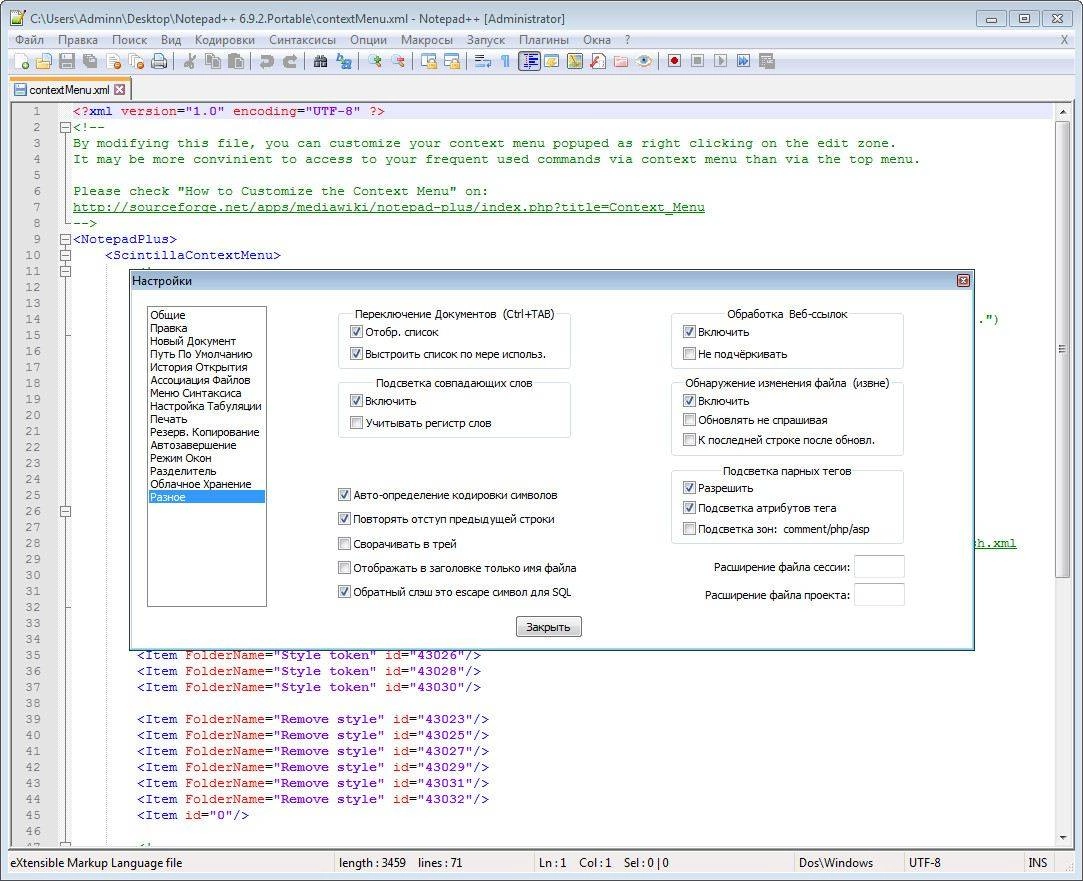The width and height of the screenshot is (1083, 881).
Task: Uncheck 'Отобр. список' checkbox
Action: click(356, 331)
